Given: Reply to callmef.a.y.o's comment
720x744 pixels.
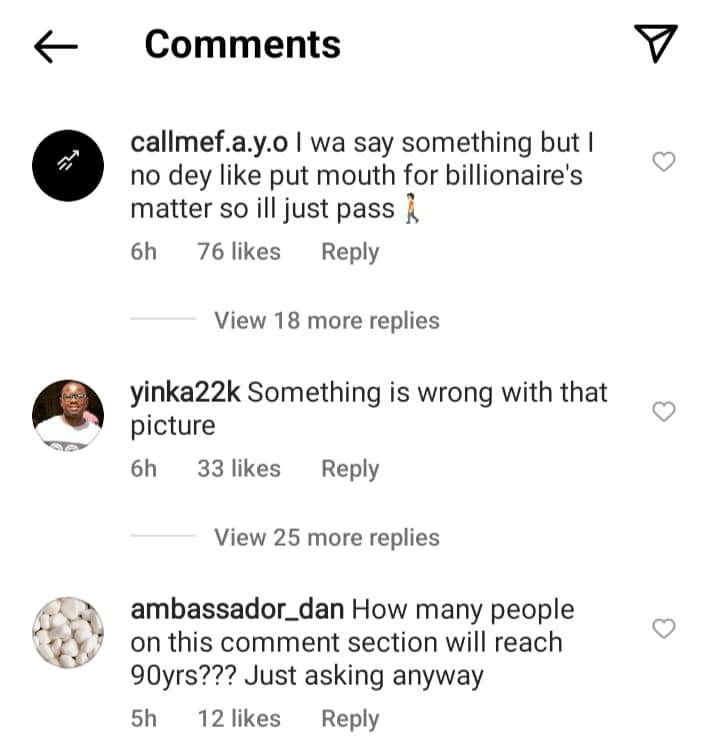Looking at the screenshot, I should tap(350, 252).
